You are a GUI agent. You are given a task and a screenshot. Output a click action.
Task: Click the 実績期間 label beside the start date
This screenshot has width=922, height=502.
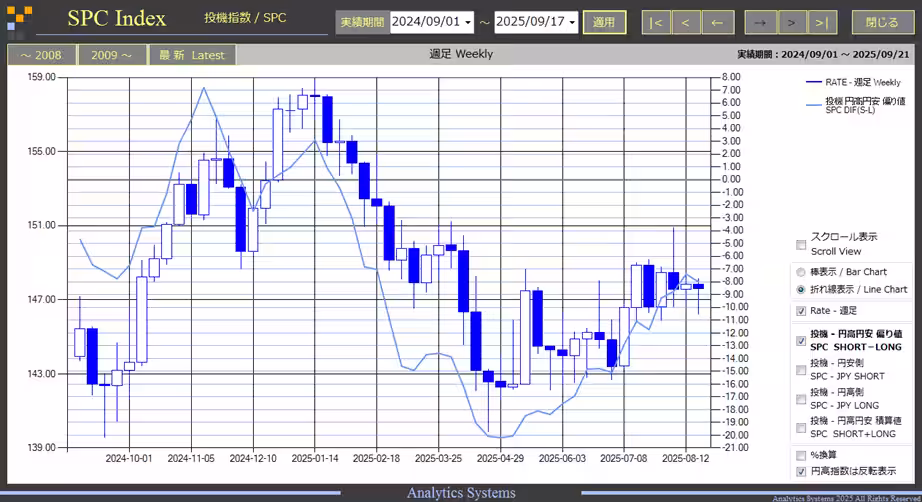pyautogui.click(x=362, y=22)
